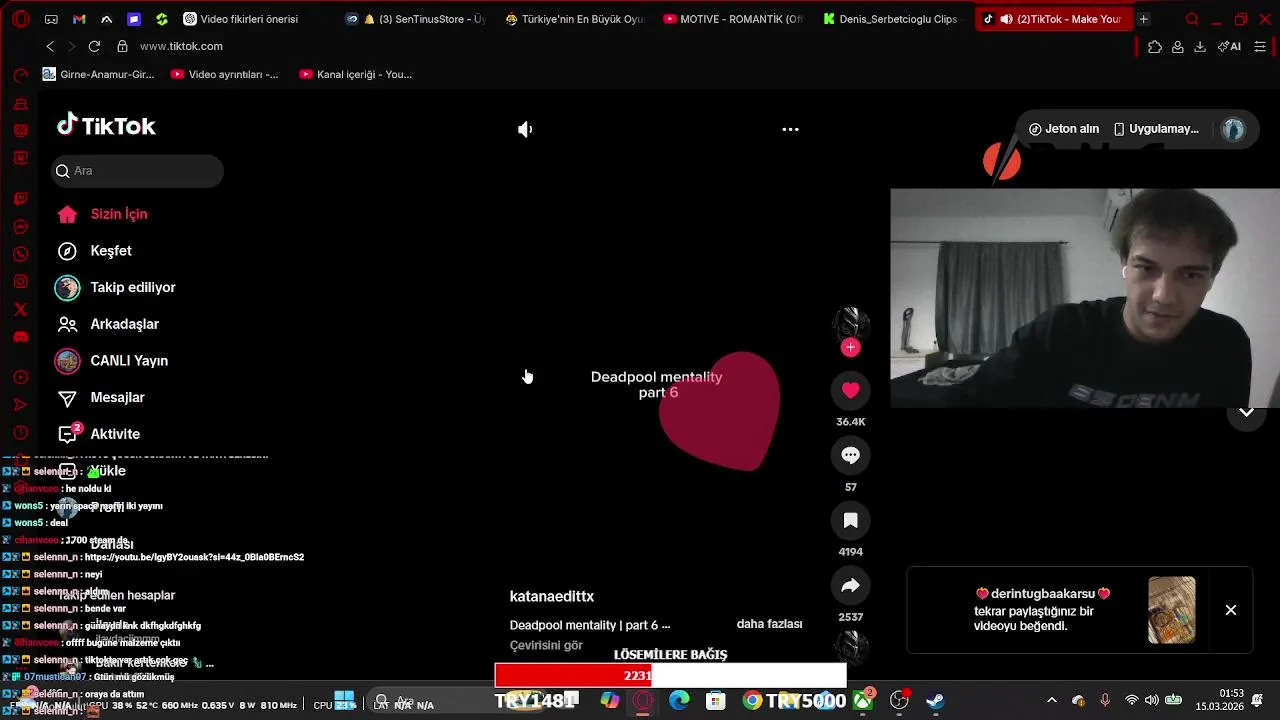Viewport: 1280px width, 720px height.
Task: Open WhatsApp from the Opera sidebar
Action: click(20, 254)
